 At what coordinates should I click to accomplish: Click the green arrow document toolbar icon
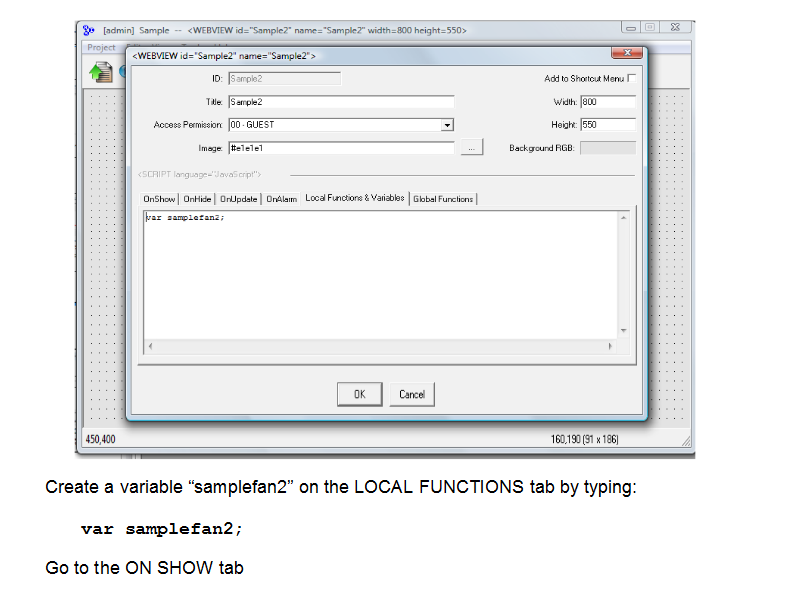(101, 72)
